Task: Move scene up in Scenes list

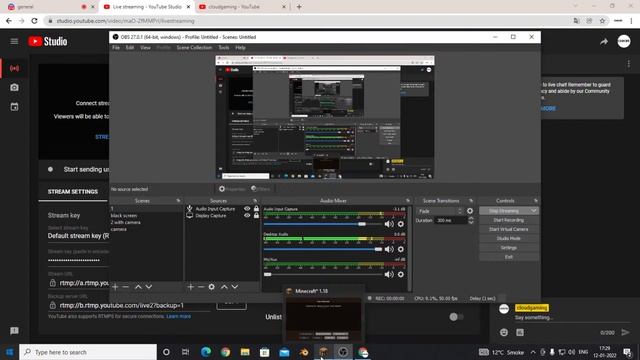Action: click(x=138, y=287)
